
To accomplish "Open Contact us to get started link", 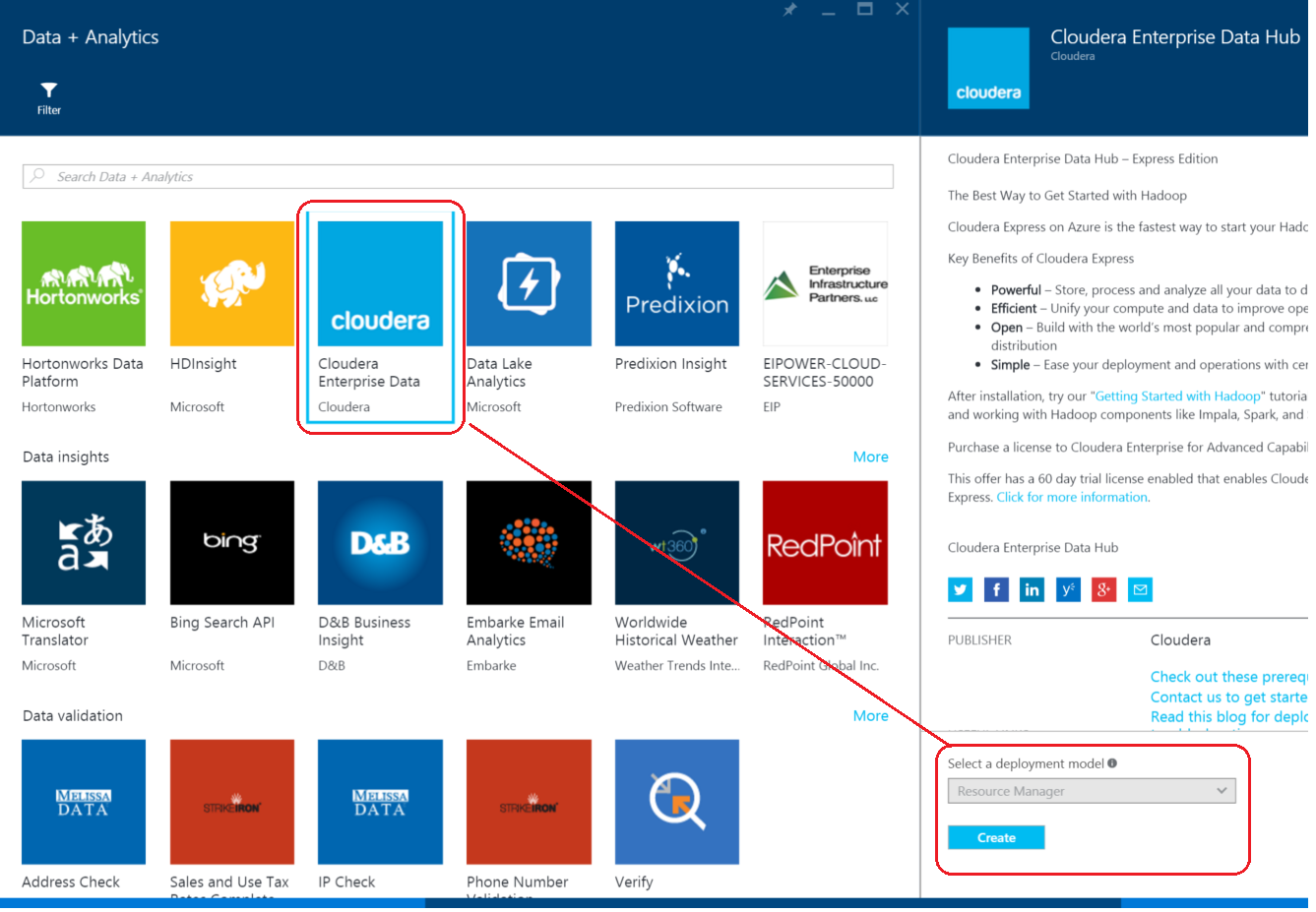I will [x=1228, y=697].
